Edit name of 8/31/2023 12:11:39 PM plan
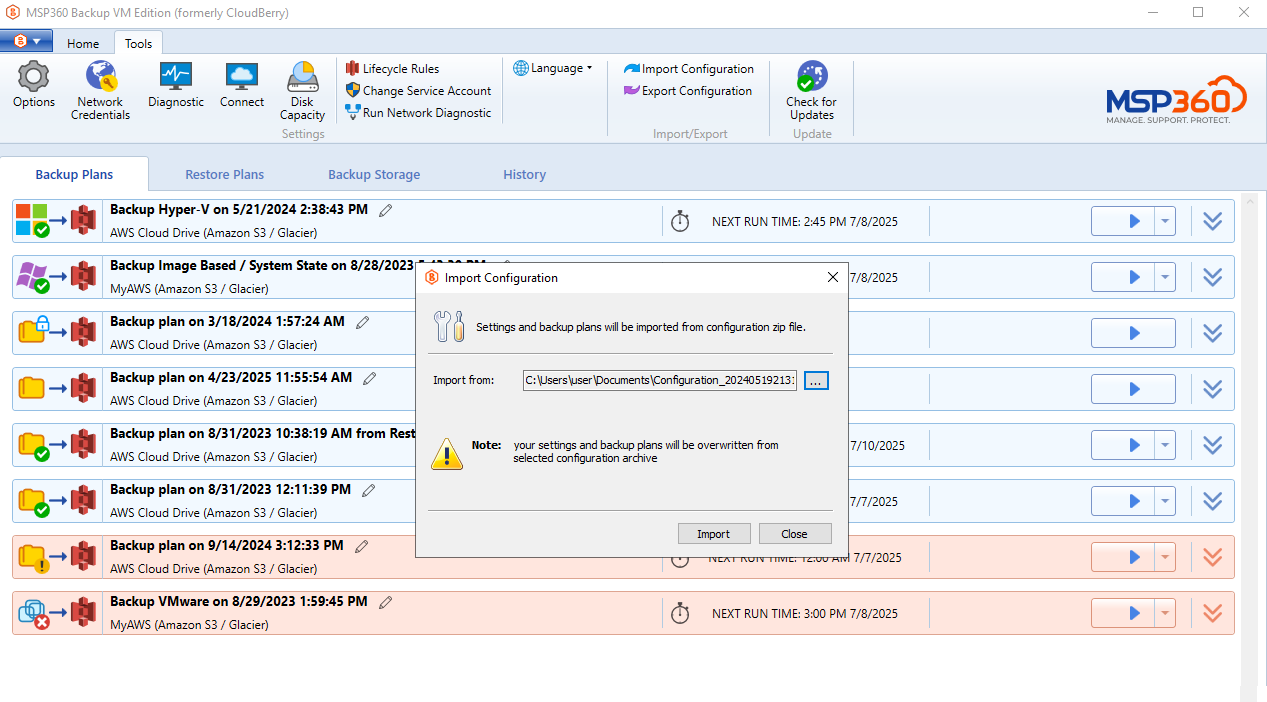The image size is (1267, 702). 369,490
